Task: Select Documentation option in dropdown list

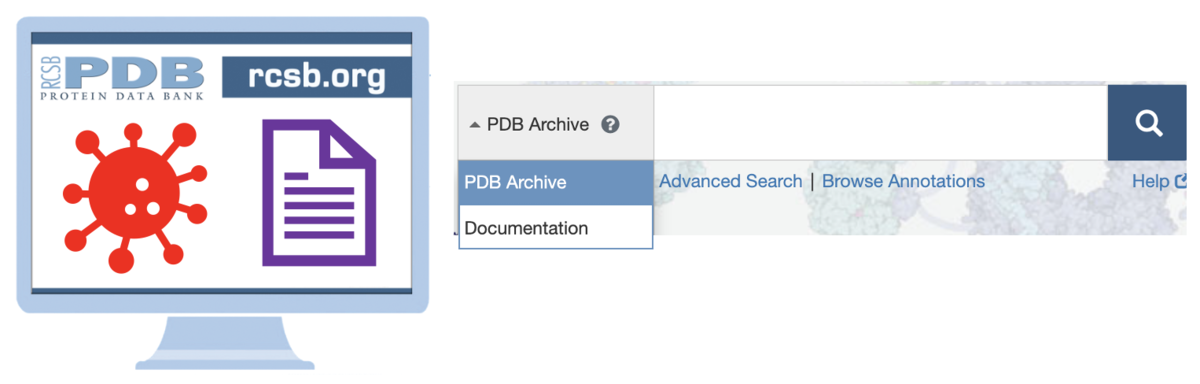Action: click(x=556, y=228)
